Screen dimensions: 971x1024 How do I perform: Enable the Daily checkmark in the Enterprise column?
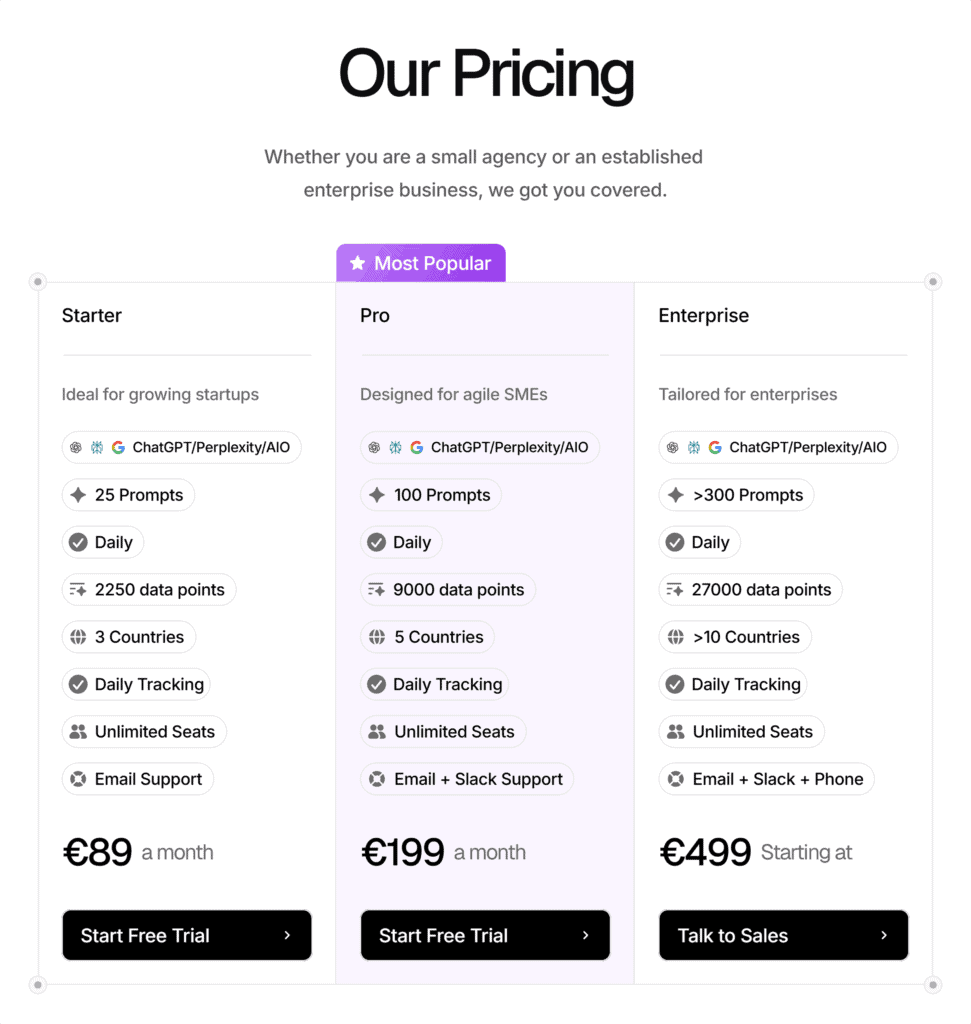(675, 542)
